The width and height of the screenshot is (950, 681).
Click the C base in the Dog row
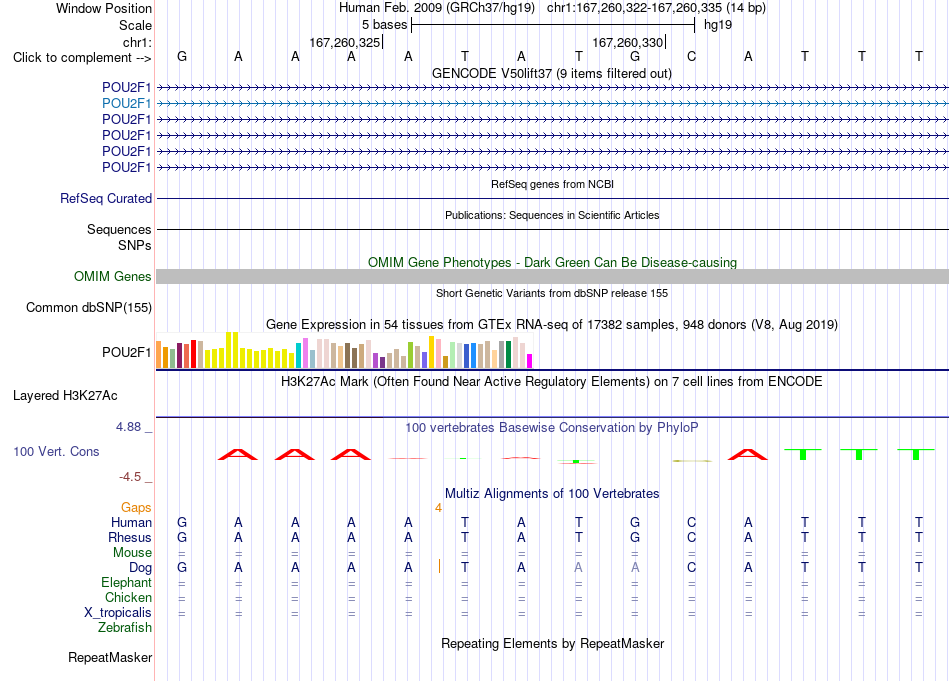click(x=691, y=568)
